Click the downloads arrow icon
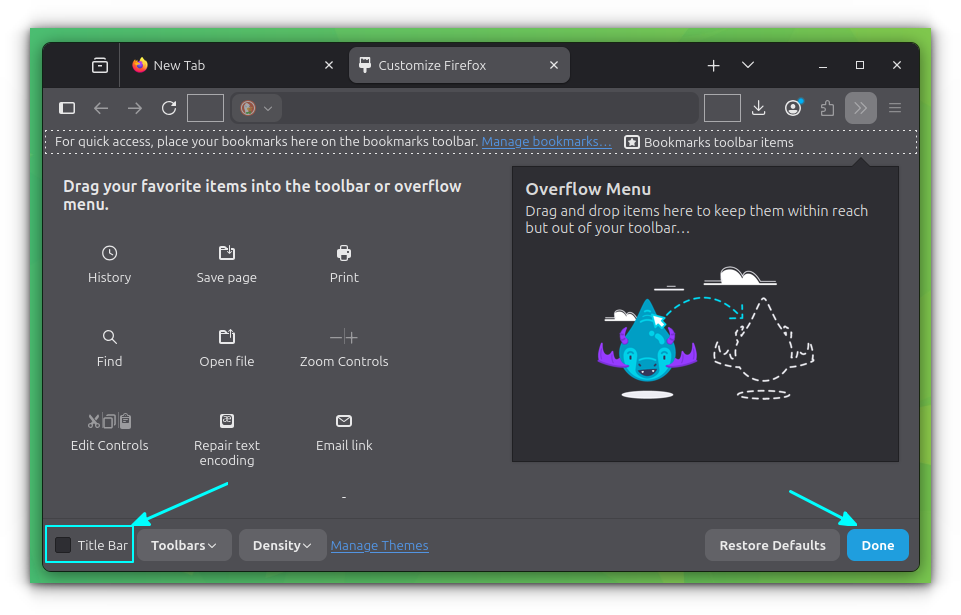Image resolution: width=961 pixels, height=615 pixels. pyautogui.click(x=759, y=109)
